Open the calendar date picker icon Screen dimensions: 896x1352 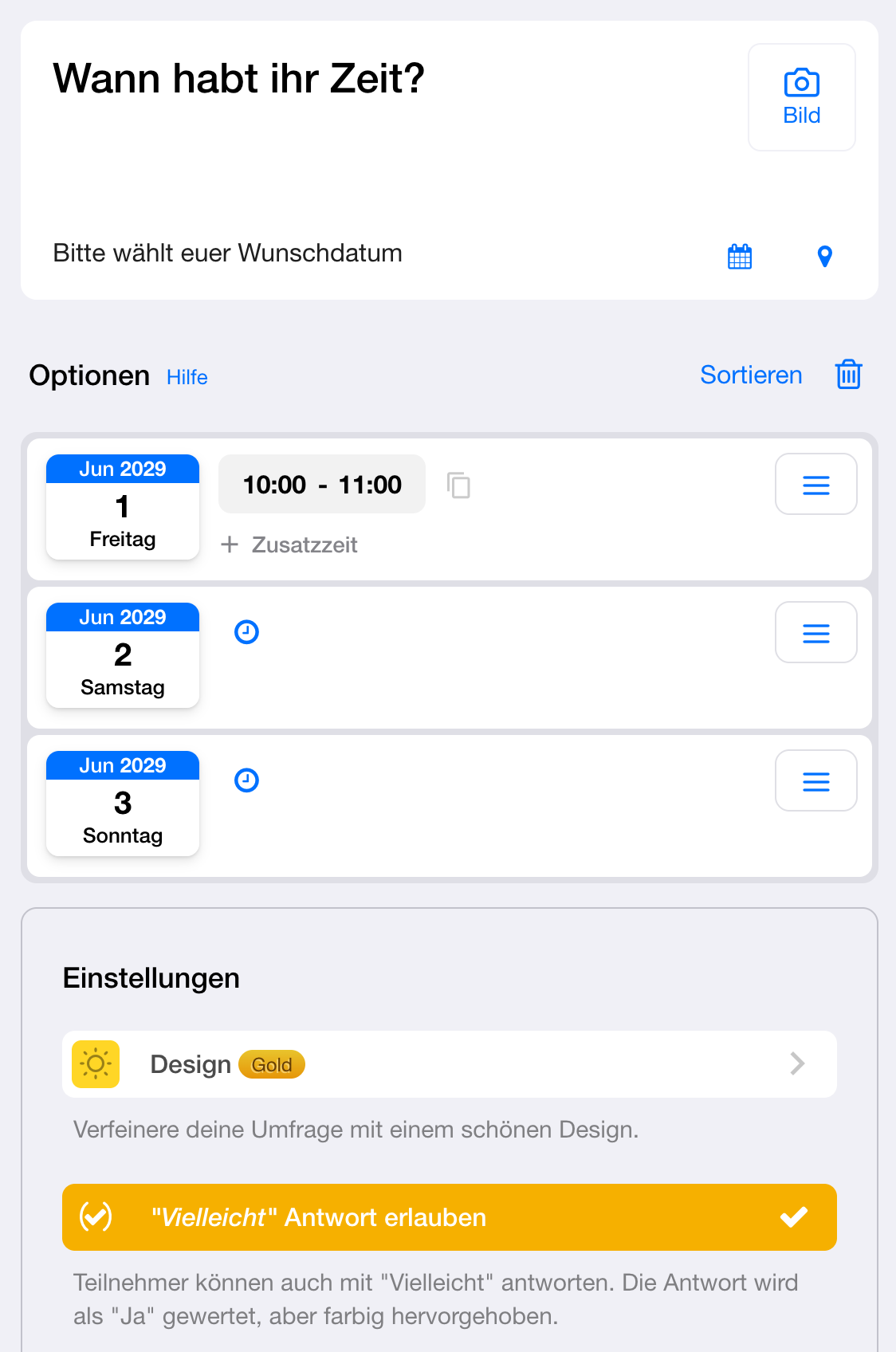(740, 257)
